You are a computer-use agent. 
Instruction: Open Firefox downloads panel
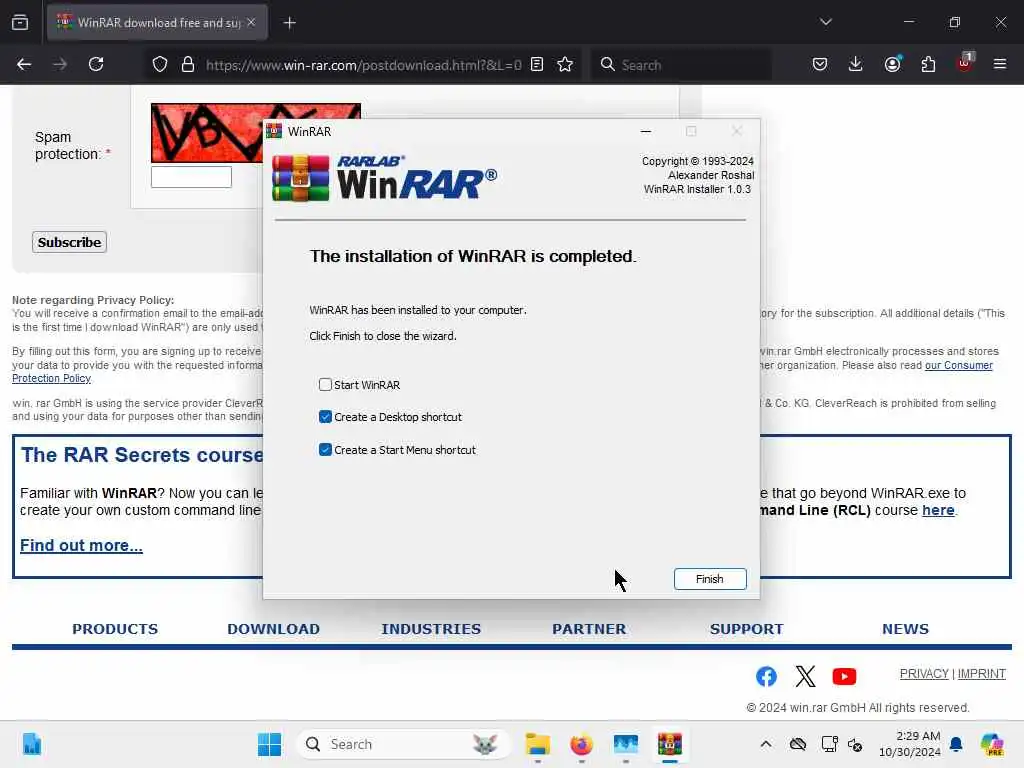pos(856,64)
